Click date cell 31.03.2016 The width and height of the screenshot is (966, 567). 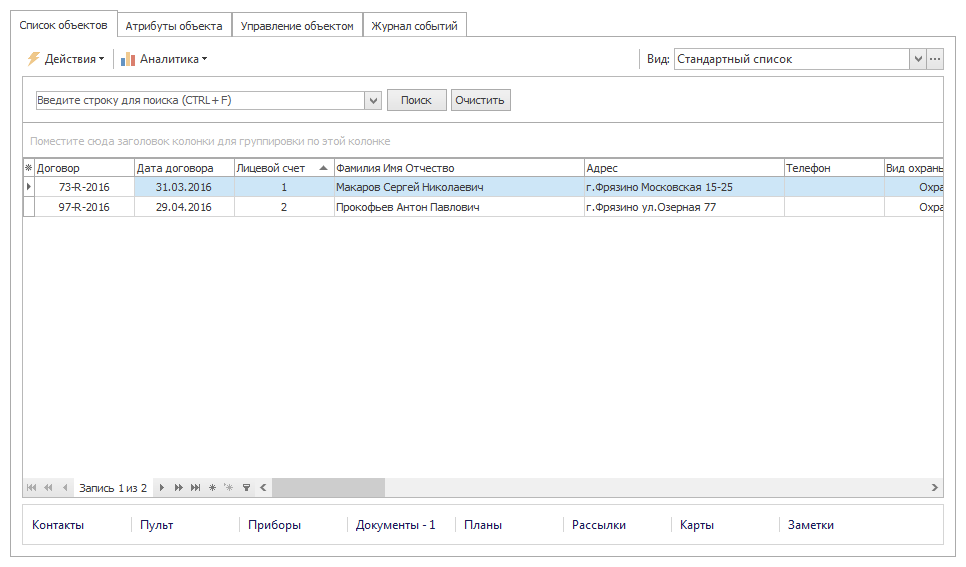click(184, 187)
